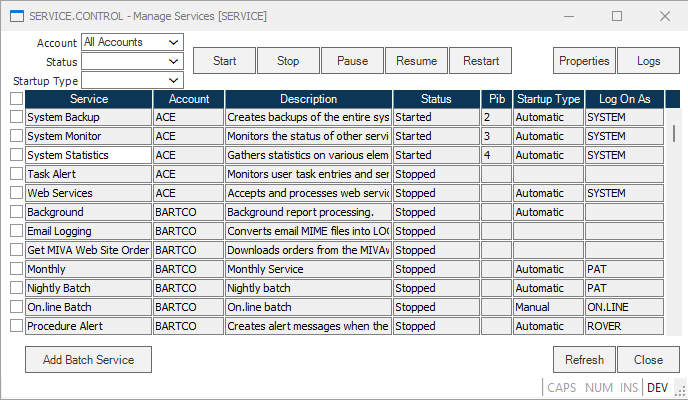Stop the selected service
The image size is (688, 400).
point(288,61)
